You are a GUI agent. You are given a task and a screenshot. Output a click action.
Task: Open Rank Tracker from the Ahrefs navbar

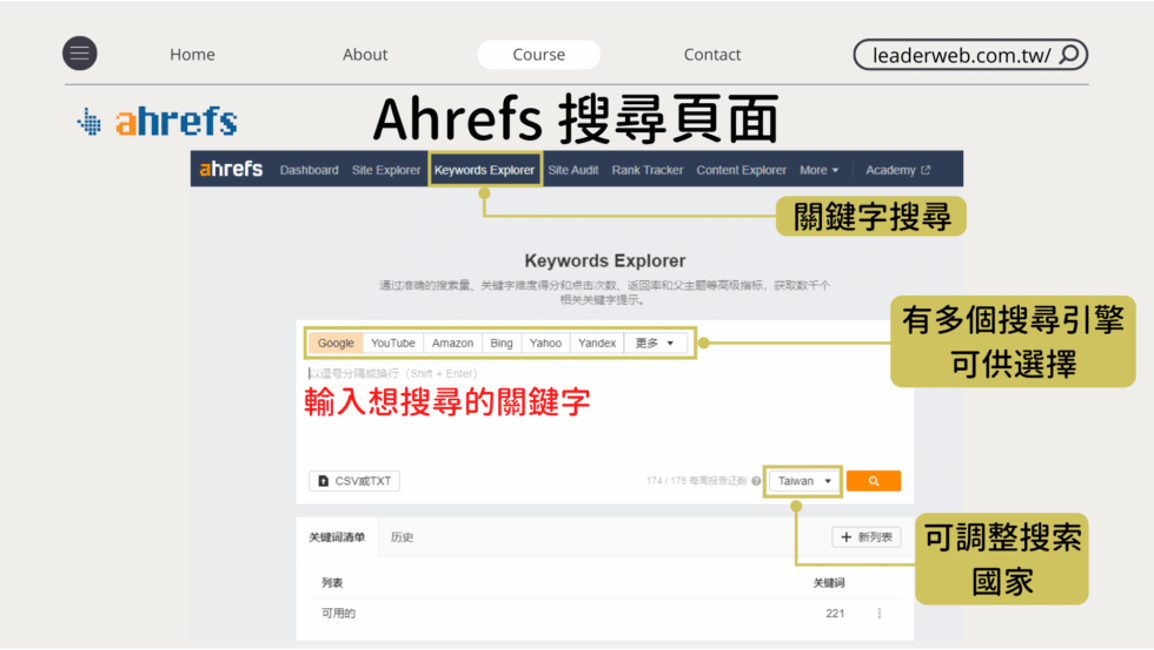(x=647, y=170)
